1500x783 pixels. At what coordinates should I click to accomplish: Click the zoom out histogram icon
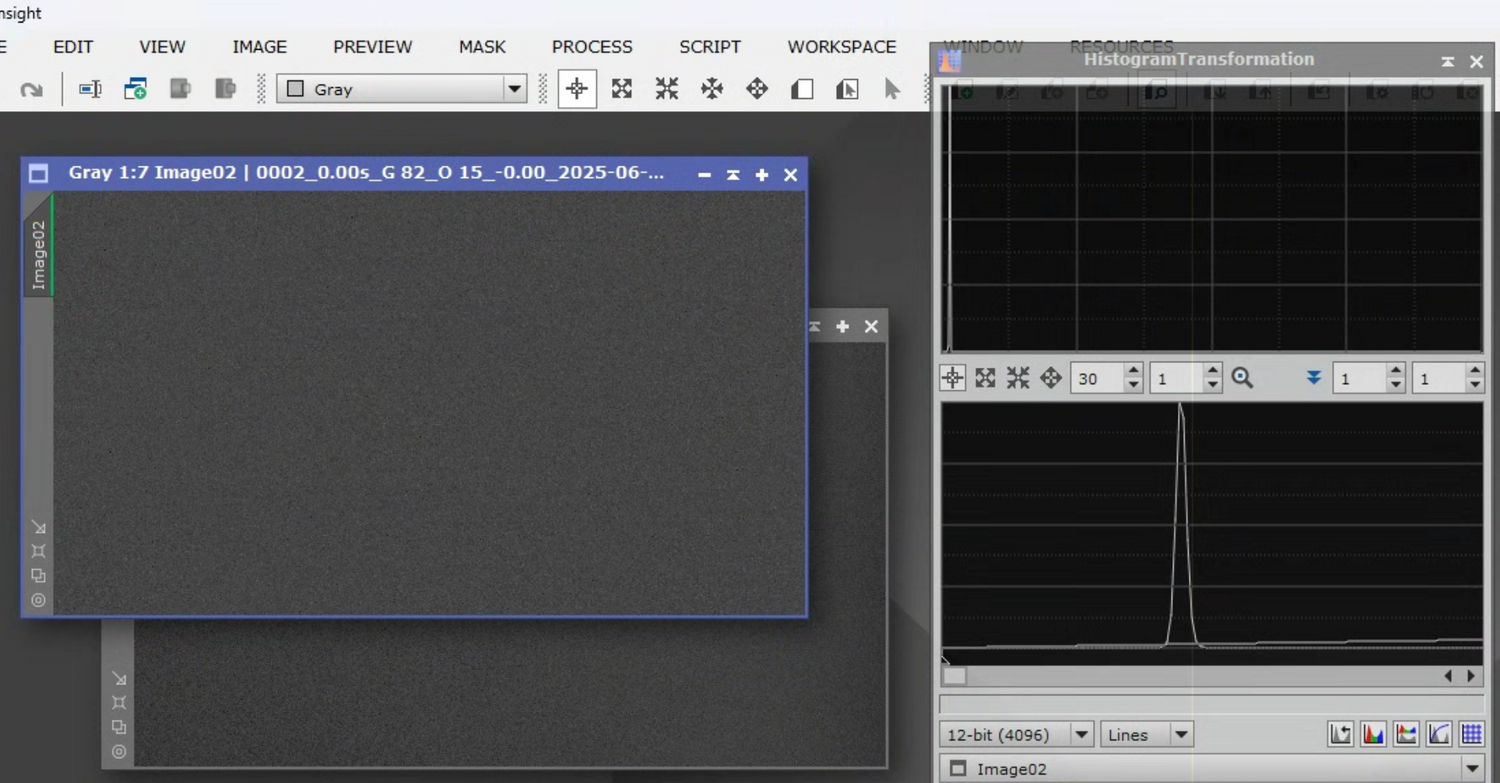coord(1017,378)
